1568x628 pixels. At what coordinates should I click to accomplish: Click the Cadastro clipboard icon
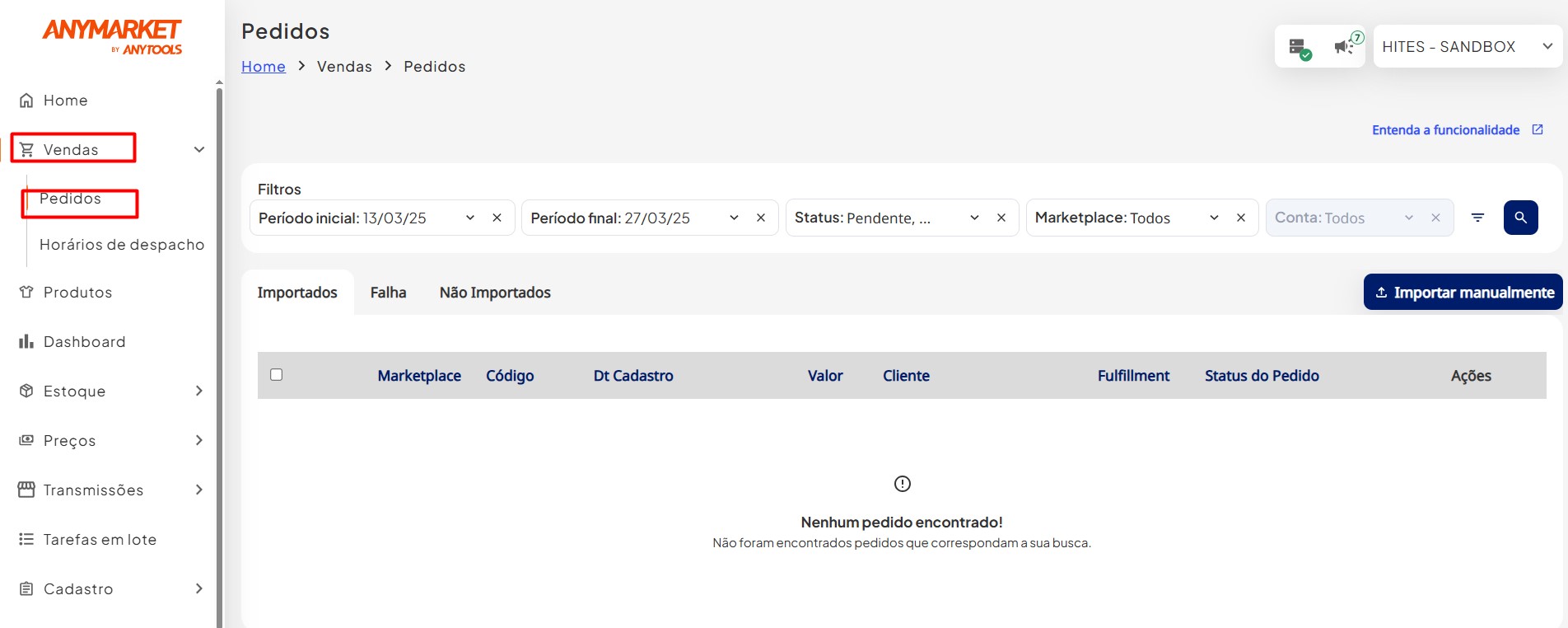point(26,588)
